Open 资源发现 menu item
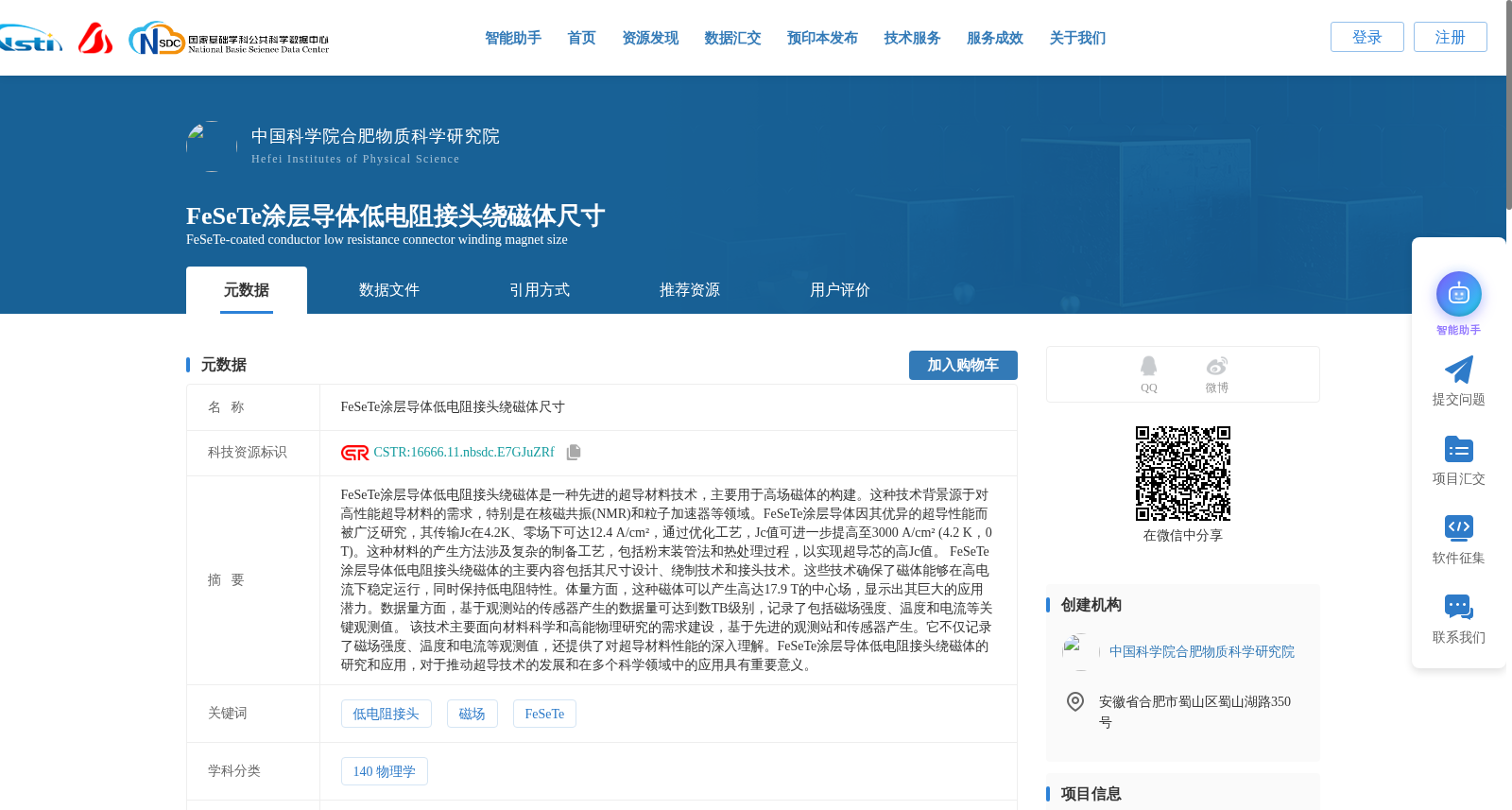1512x810 pixels. [x=650, y=38]
